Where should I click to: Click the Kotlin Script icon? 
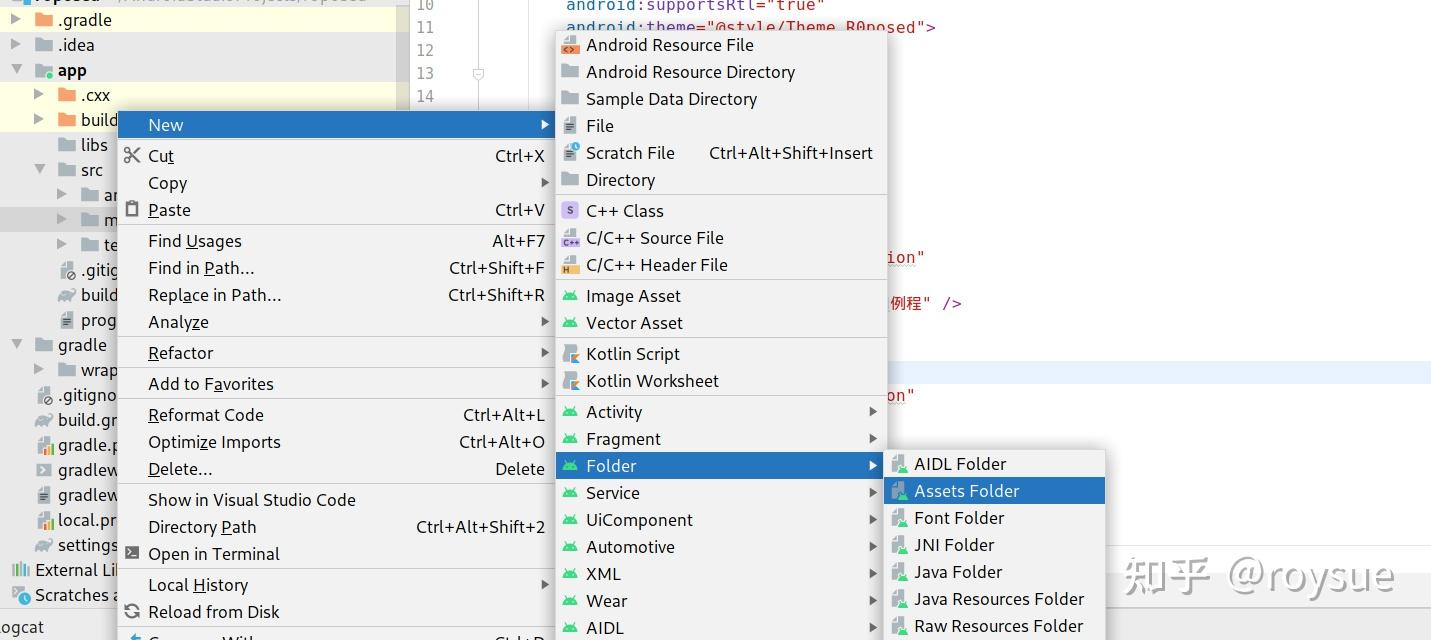(570, 354)
